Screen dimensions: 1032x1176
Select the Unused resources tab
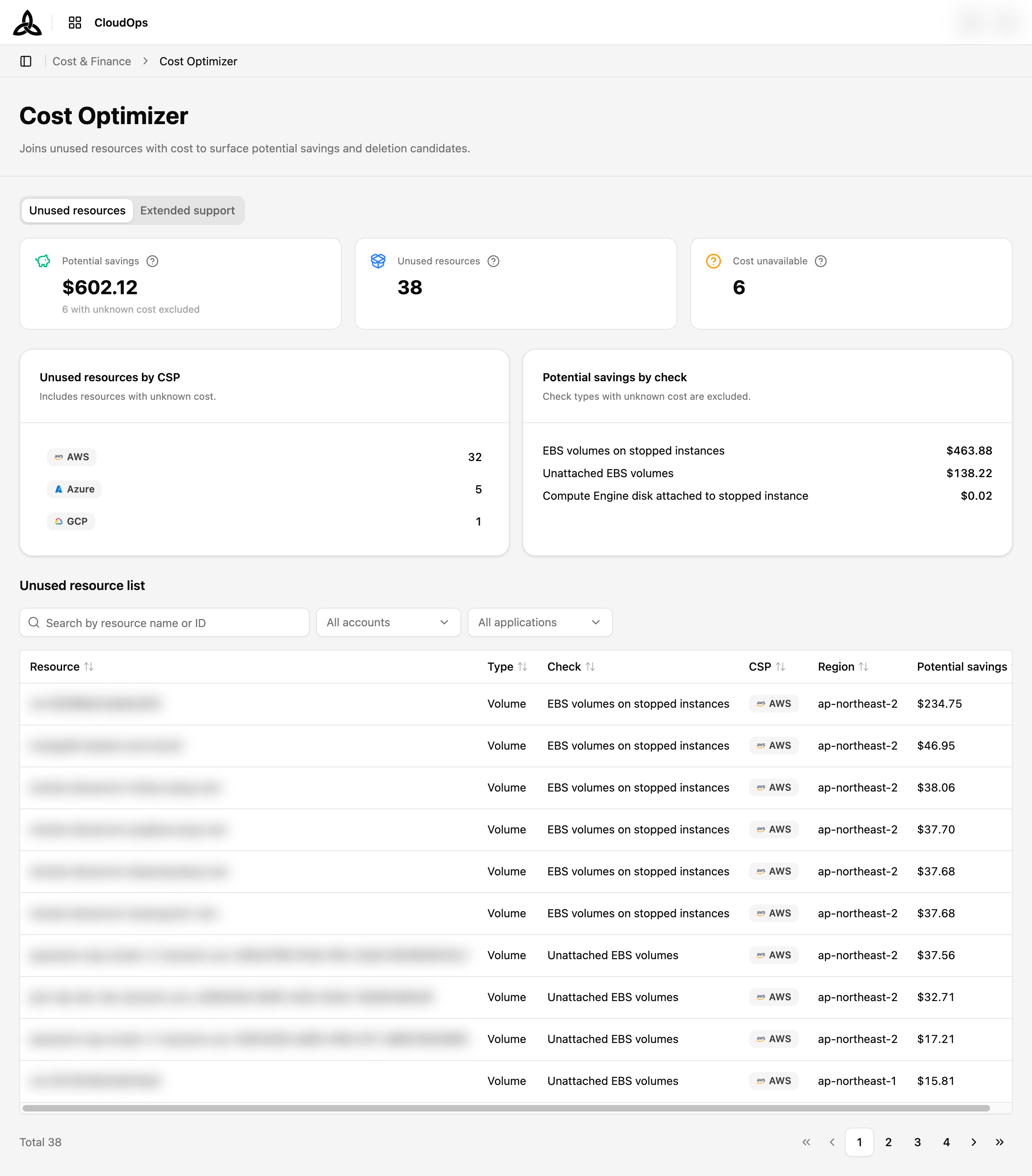[x=77, y=210]
